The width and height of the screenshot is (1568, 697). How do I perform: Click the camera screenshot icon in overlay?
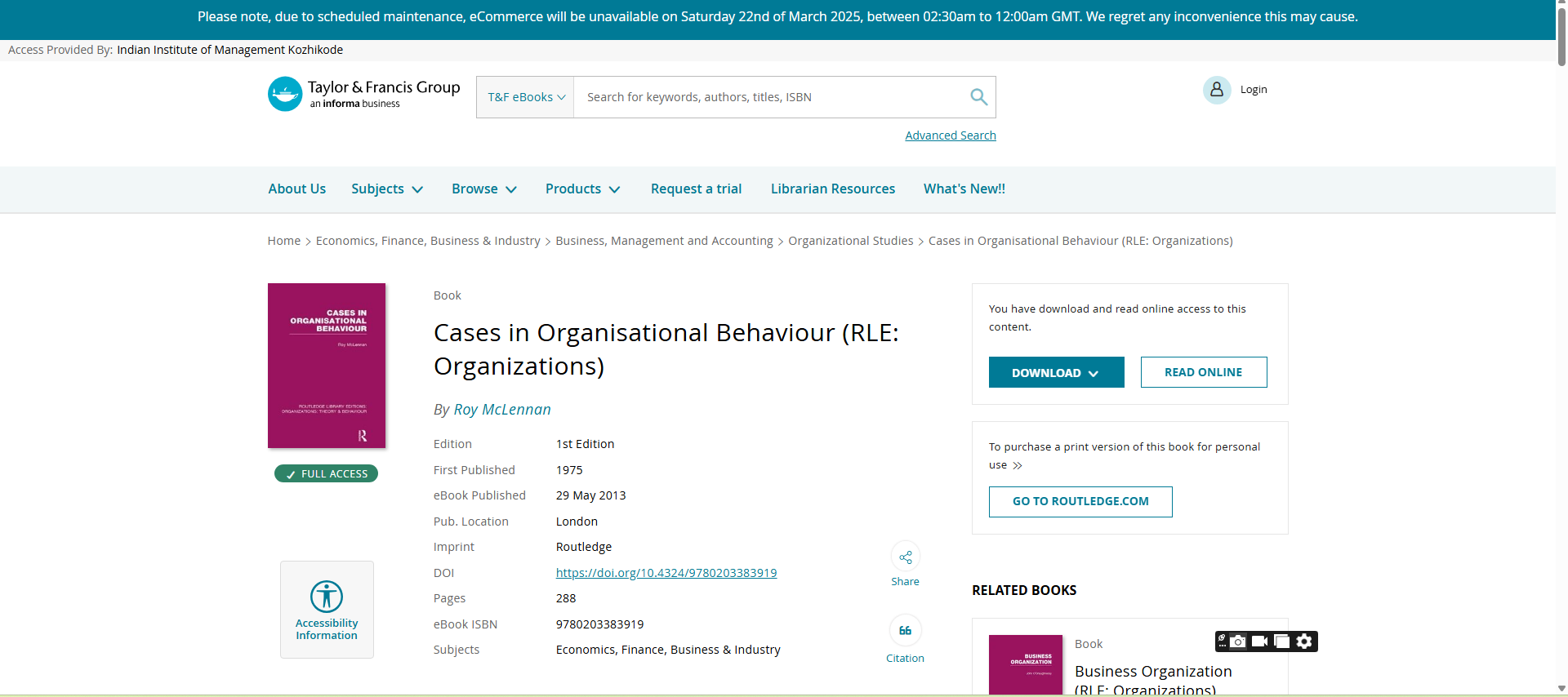pyautogui.click(x=1238, y=642)
